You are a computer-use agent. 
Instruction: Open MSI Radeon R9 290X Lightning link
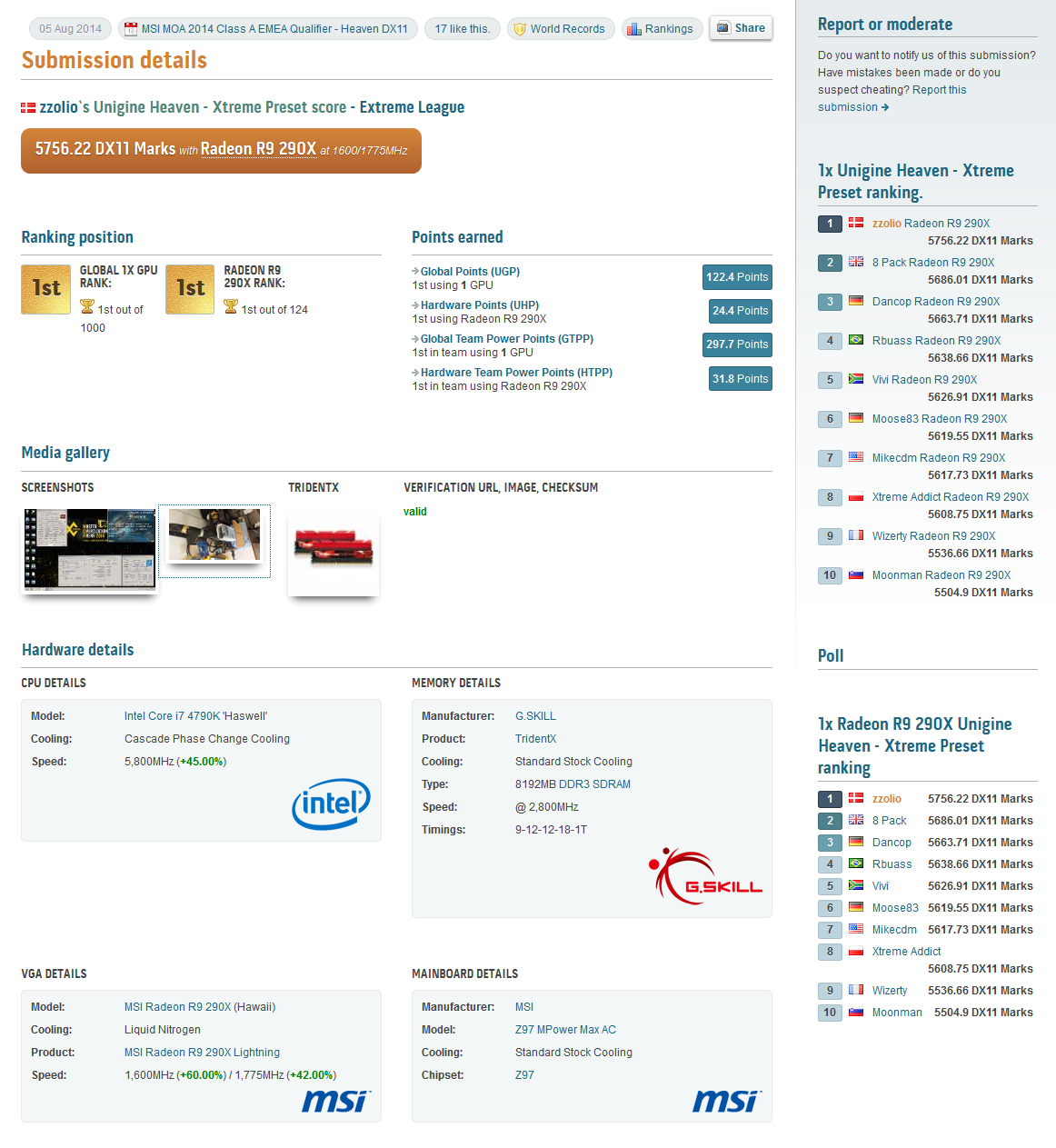(x=202, y=1053)
